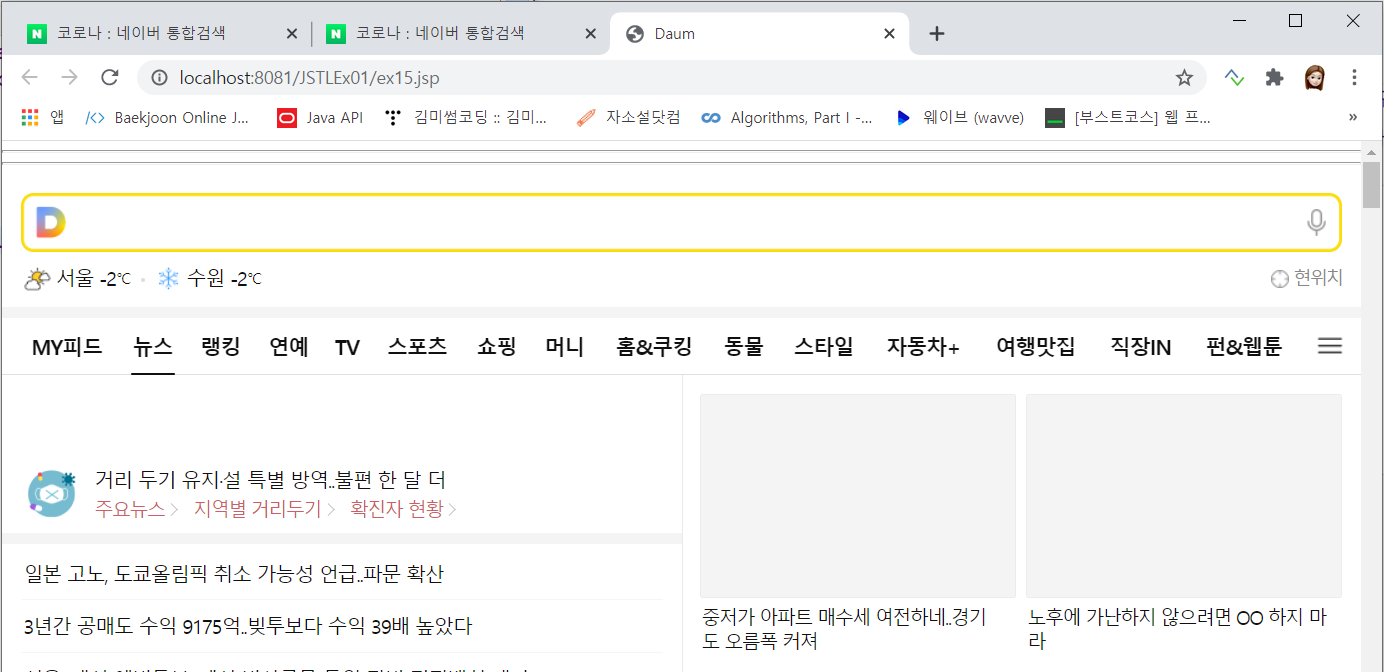
Task: Open Baekjoon Online Judge bookmark
Action: coord(168,118)
